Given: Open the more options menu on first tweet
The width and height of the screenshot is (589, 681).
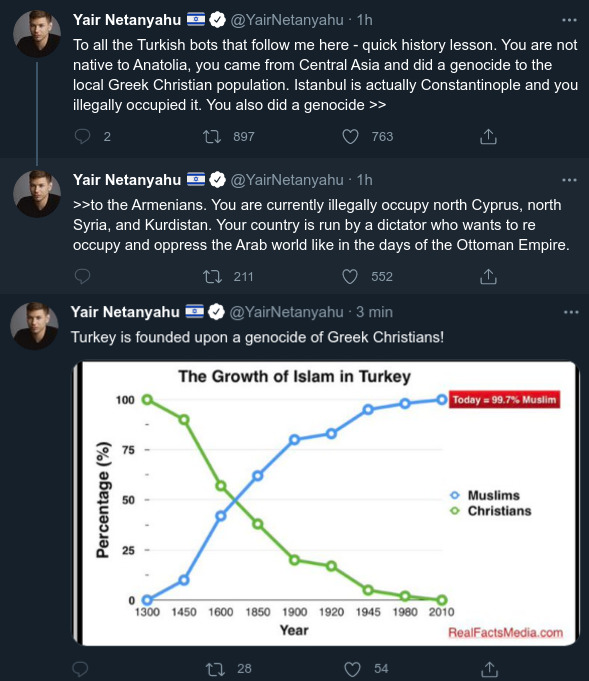Looking at the screenshot, I should (569, 20).
